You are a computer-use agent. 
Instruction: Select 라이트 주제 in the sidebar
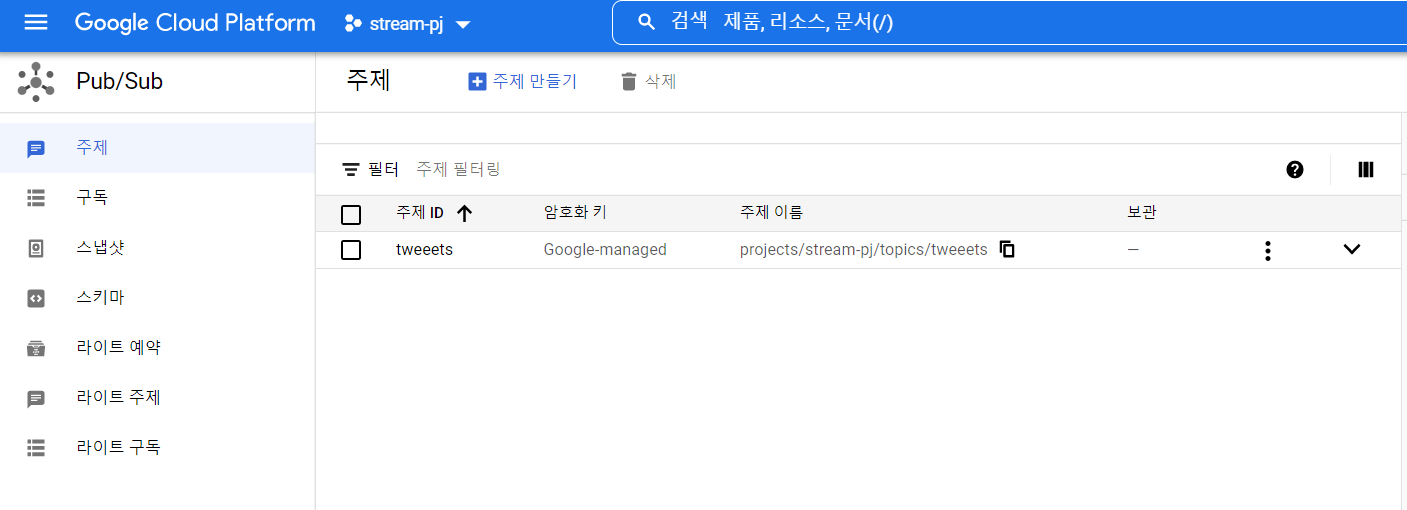click(x=158, y=398)
